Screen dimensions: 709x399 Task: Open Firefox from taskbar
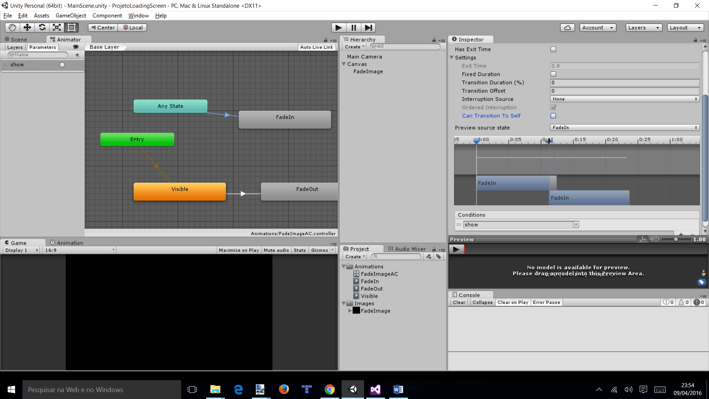(284, 390)
